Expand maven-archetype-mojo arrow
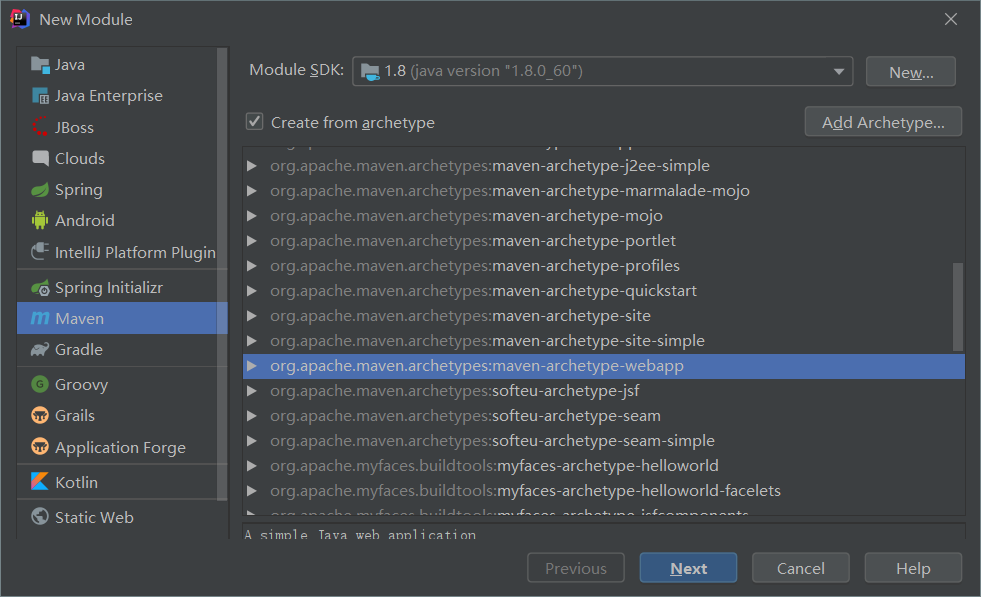Screen dimensions: 981x597 [x=252, y=216]
